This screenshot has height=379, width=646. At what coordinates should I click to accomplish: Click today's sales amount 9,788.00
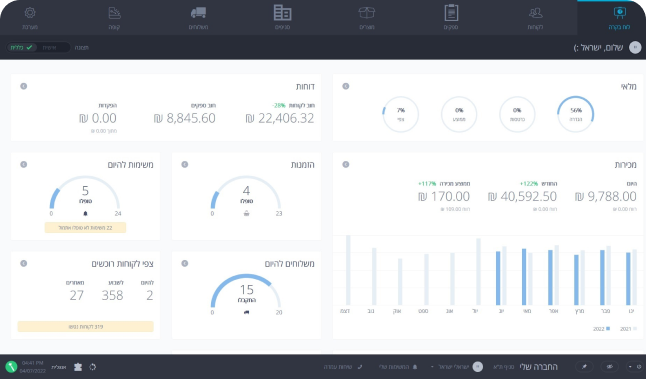[606, 197]
